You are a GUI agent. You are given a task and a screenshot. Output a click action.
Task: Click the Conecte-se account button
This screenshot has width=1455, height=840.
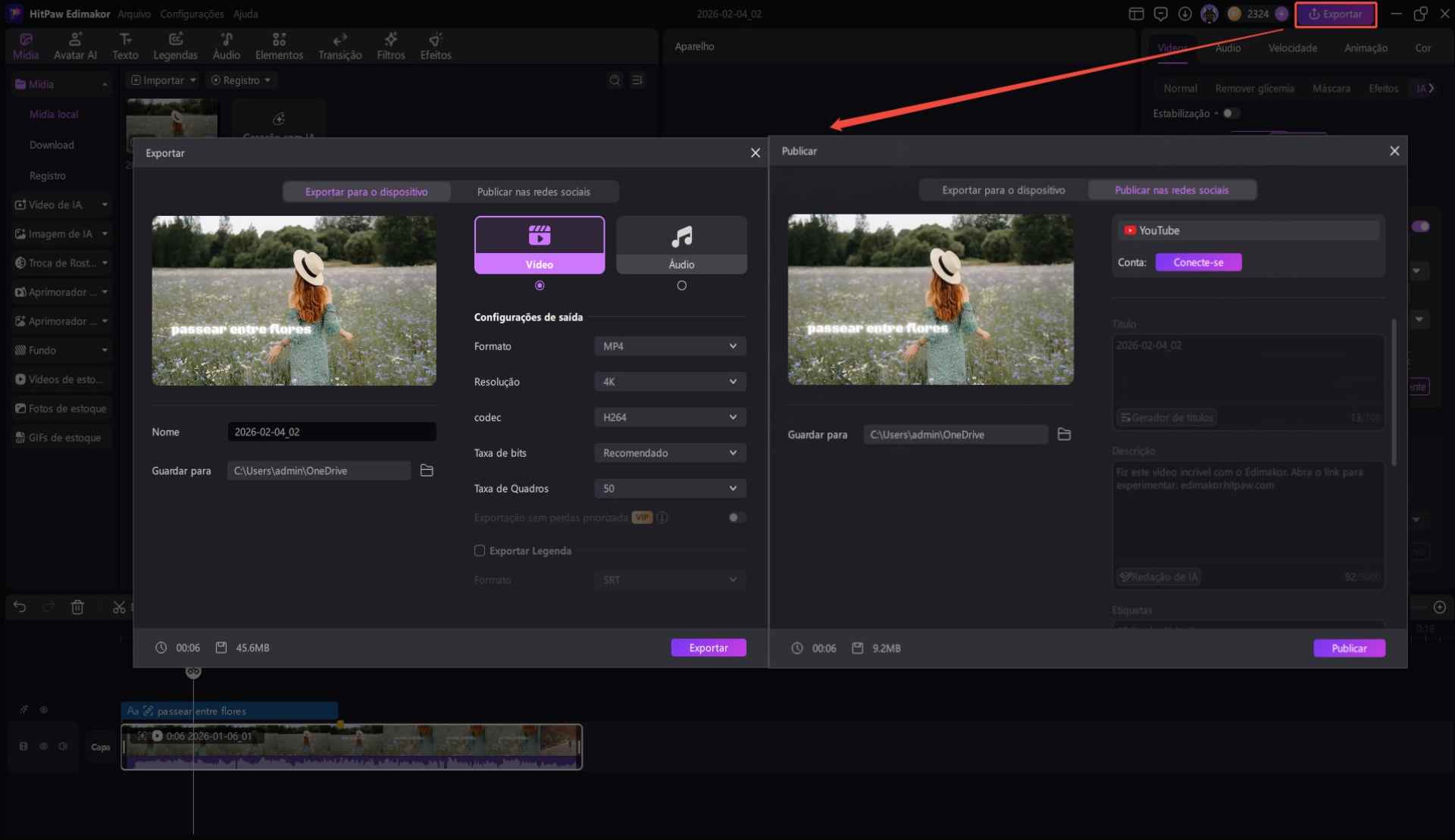(x=1197, y=262)
